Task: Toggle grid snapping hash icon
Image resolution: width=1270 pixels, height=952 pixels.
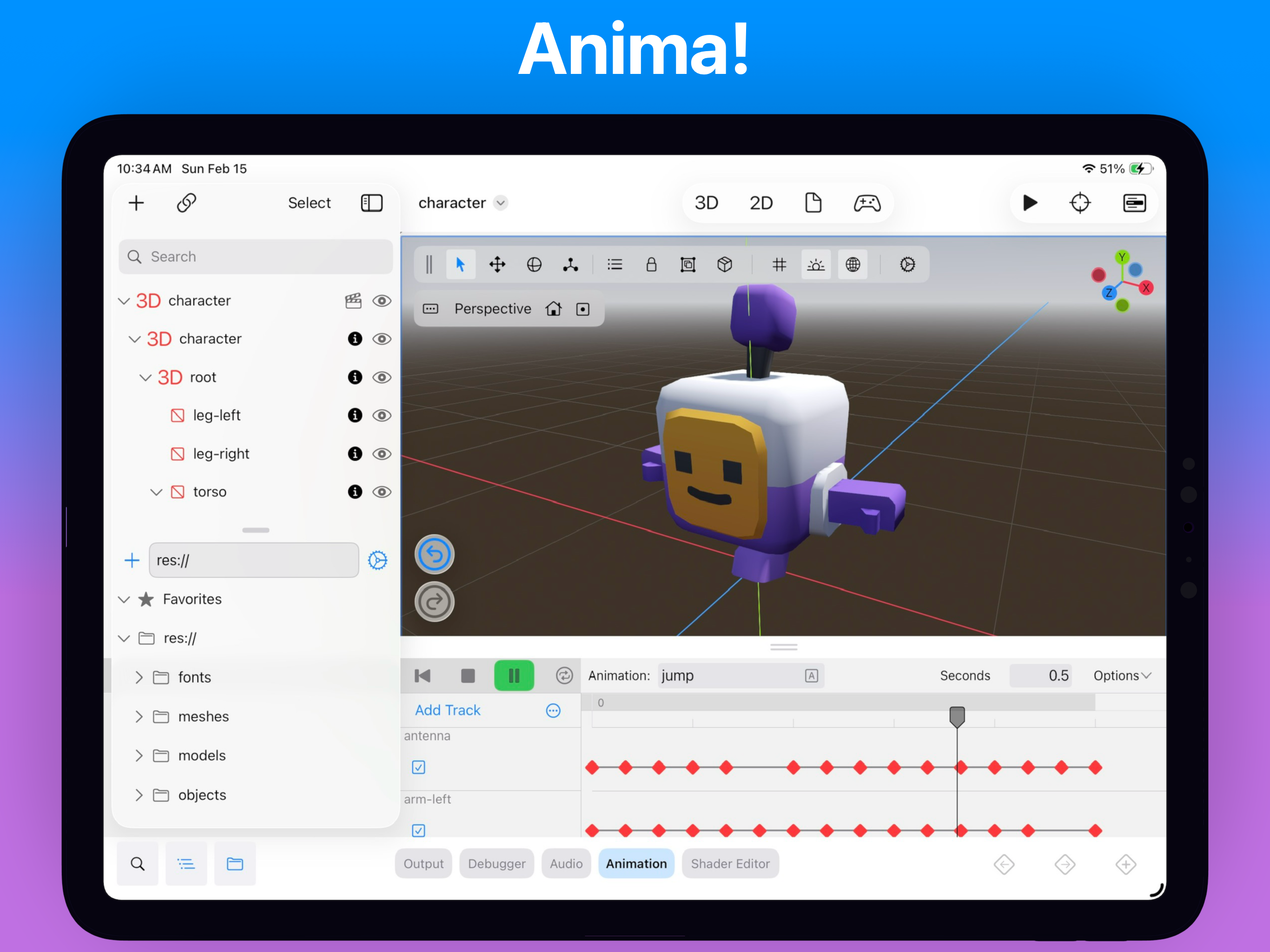Action: click(779, 264)
